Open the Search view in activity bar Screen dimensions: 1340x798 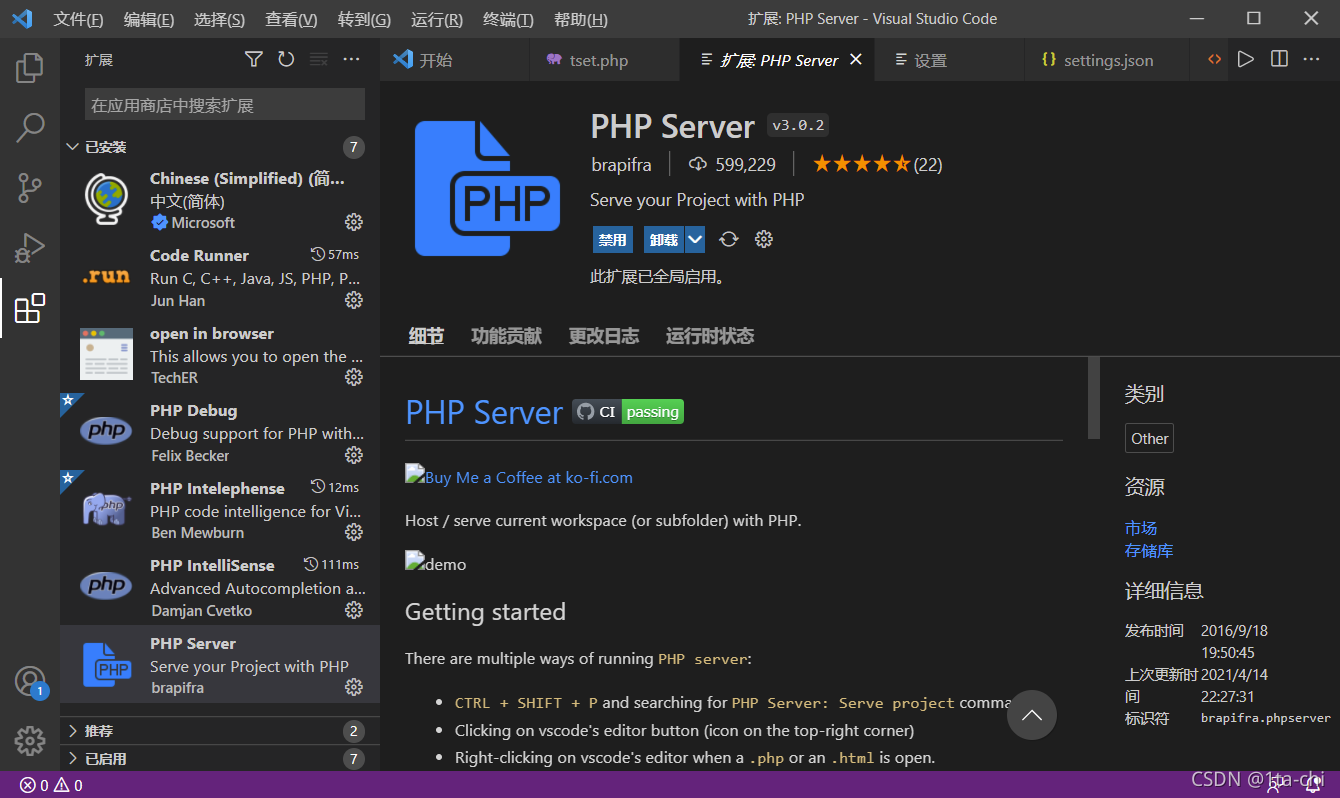tap(30, 127)
